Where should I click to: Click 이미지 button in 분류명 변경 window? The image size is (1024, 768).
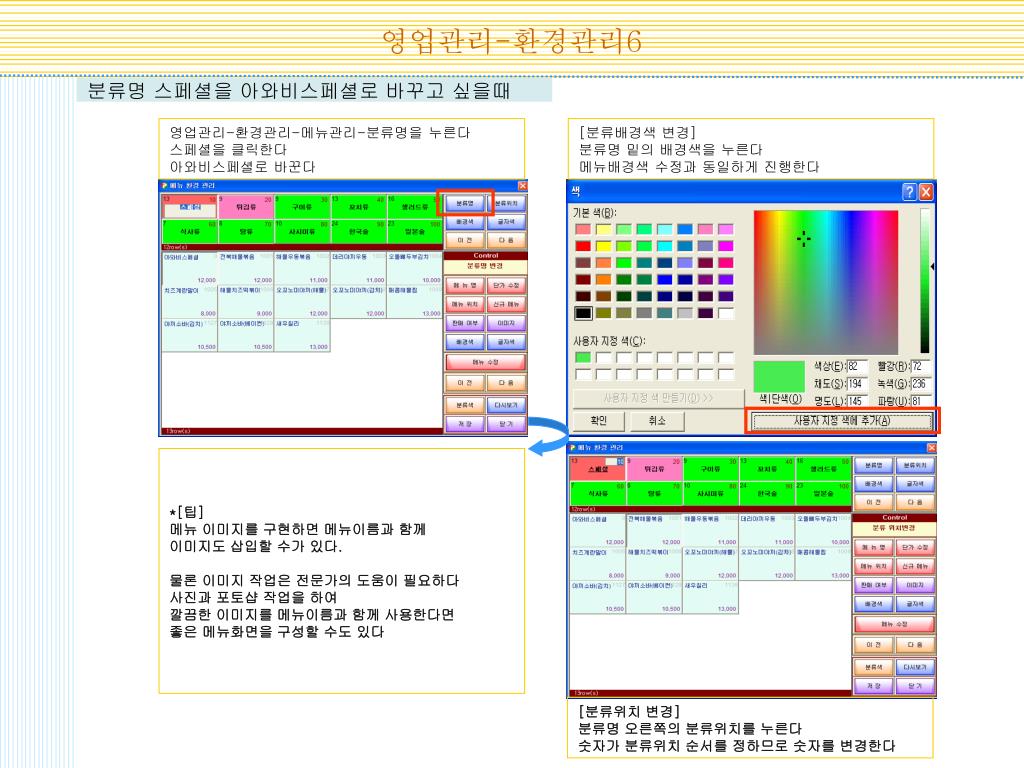[506, 323]
